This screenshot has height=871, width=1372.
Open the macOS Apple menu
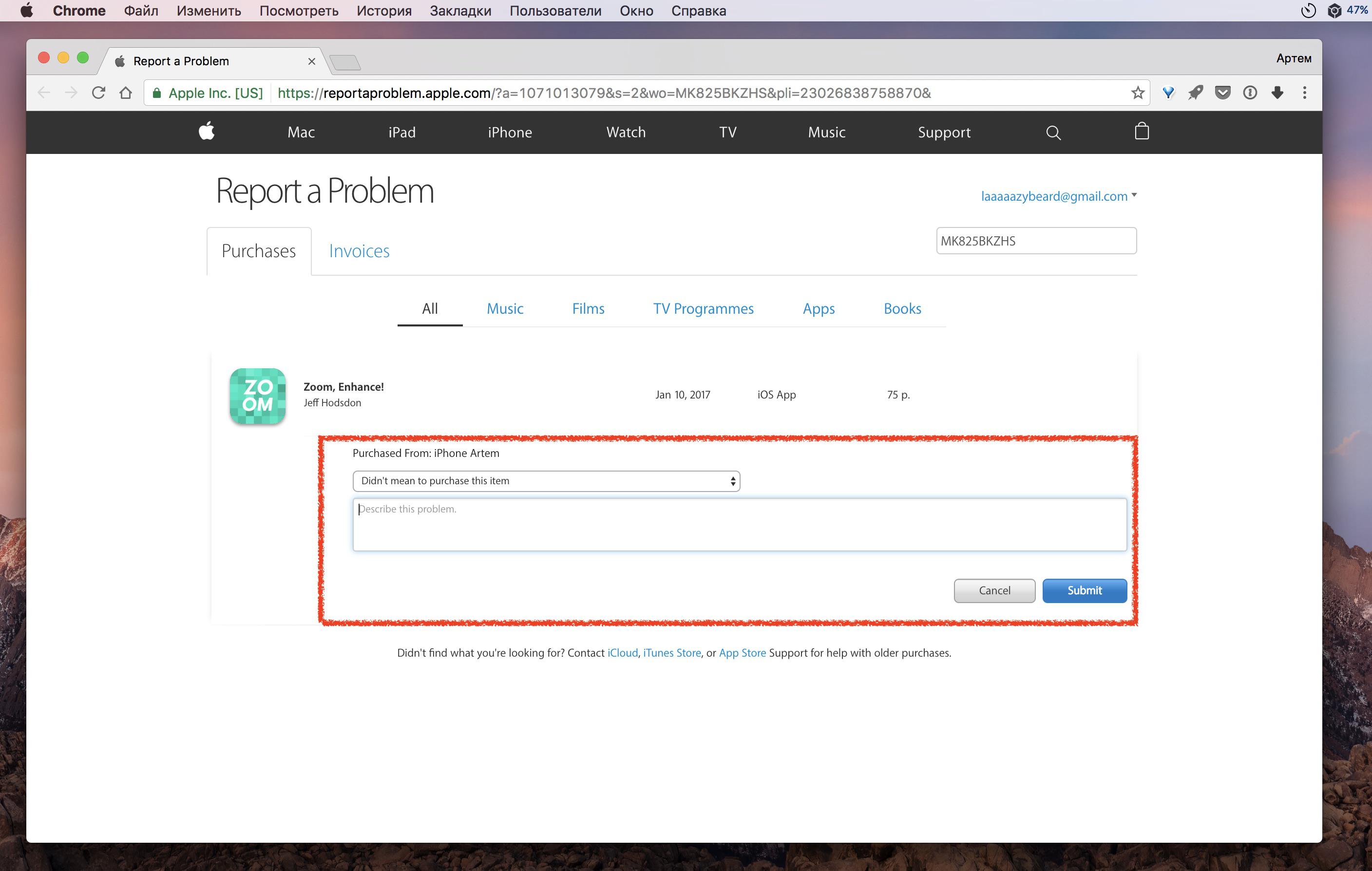click(x=26, y=10)
